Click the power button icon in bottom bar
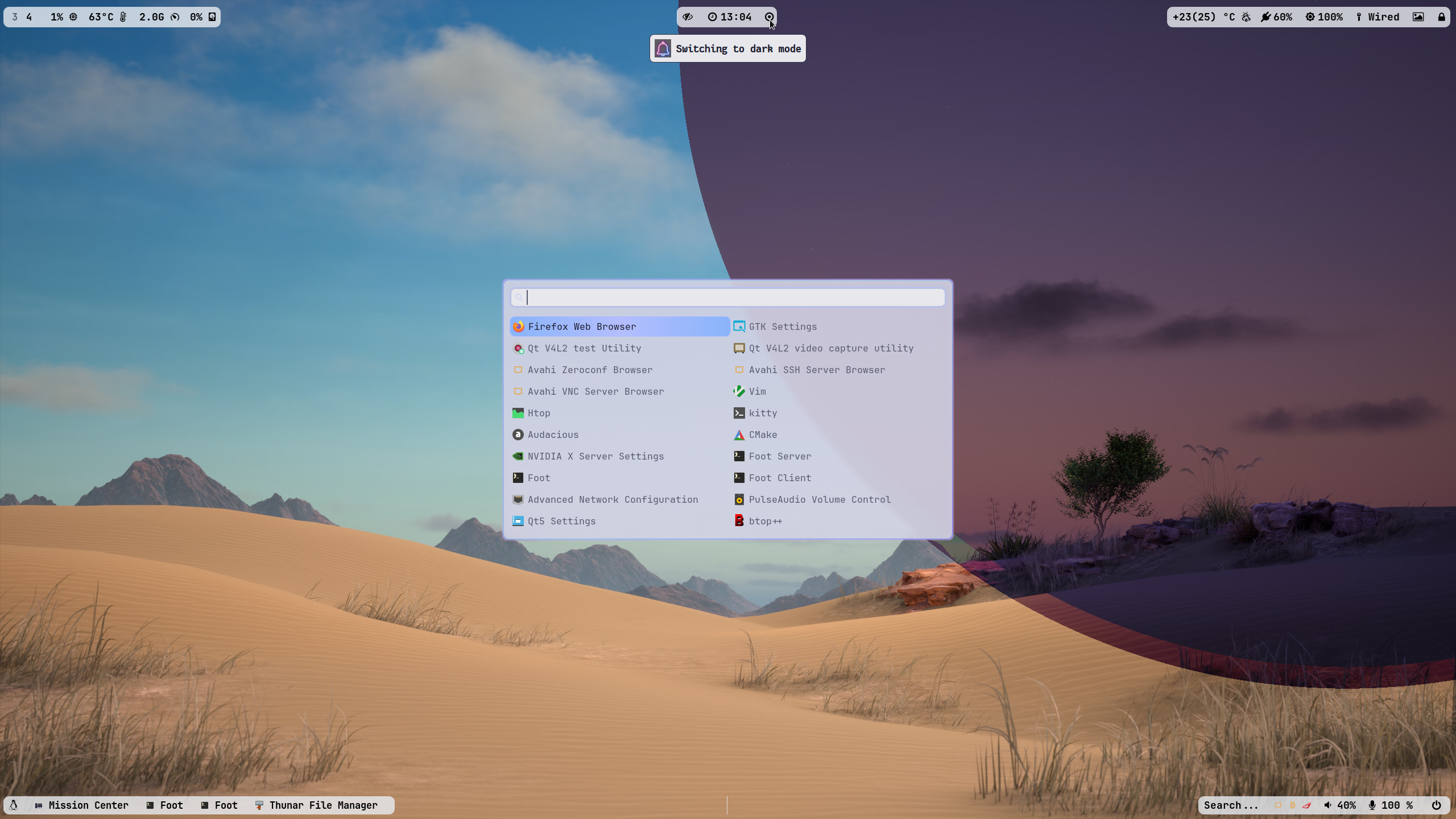 [x=1436, y=805]
